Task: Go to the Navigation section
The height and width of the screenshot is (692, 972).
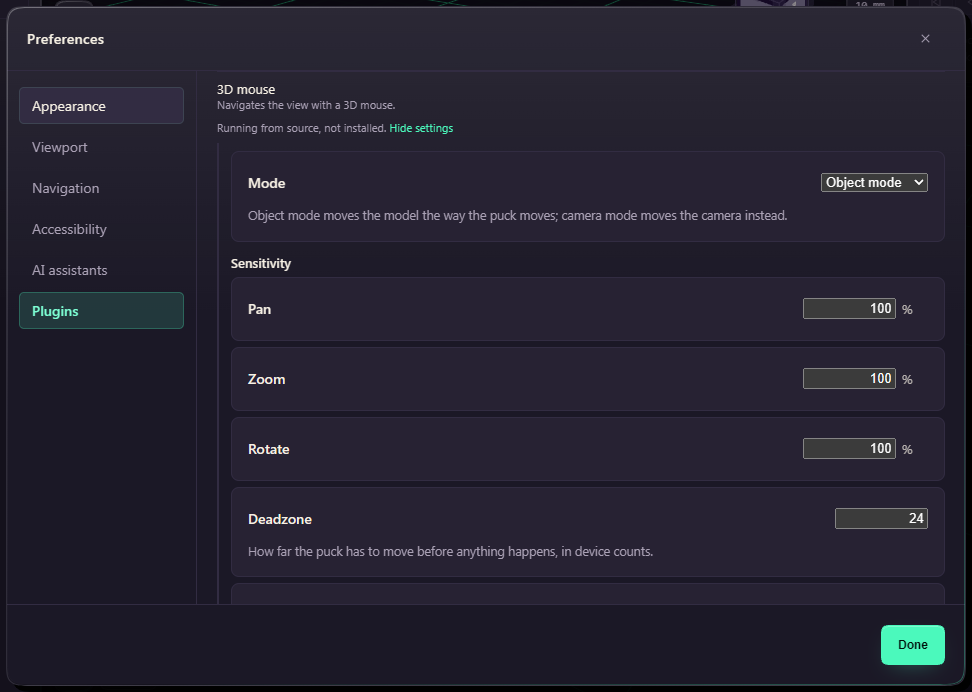Action: (101, 188)
